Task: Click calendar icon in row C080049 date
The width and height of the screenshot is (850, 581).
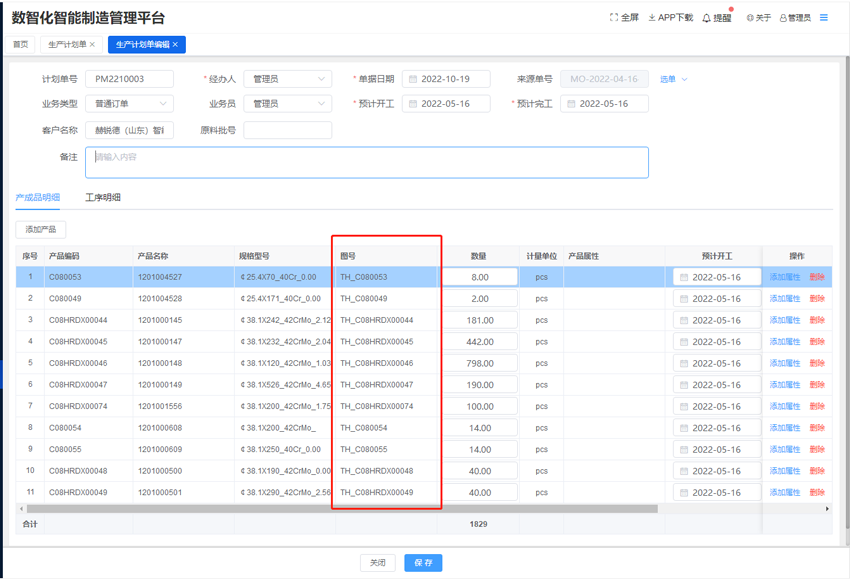Action: (x=684, y=299)
